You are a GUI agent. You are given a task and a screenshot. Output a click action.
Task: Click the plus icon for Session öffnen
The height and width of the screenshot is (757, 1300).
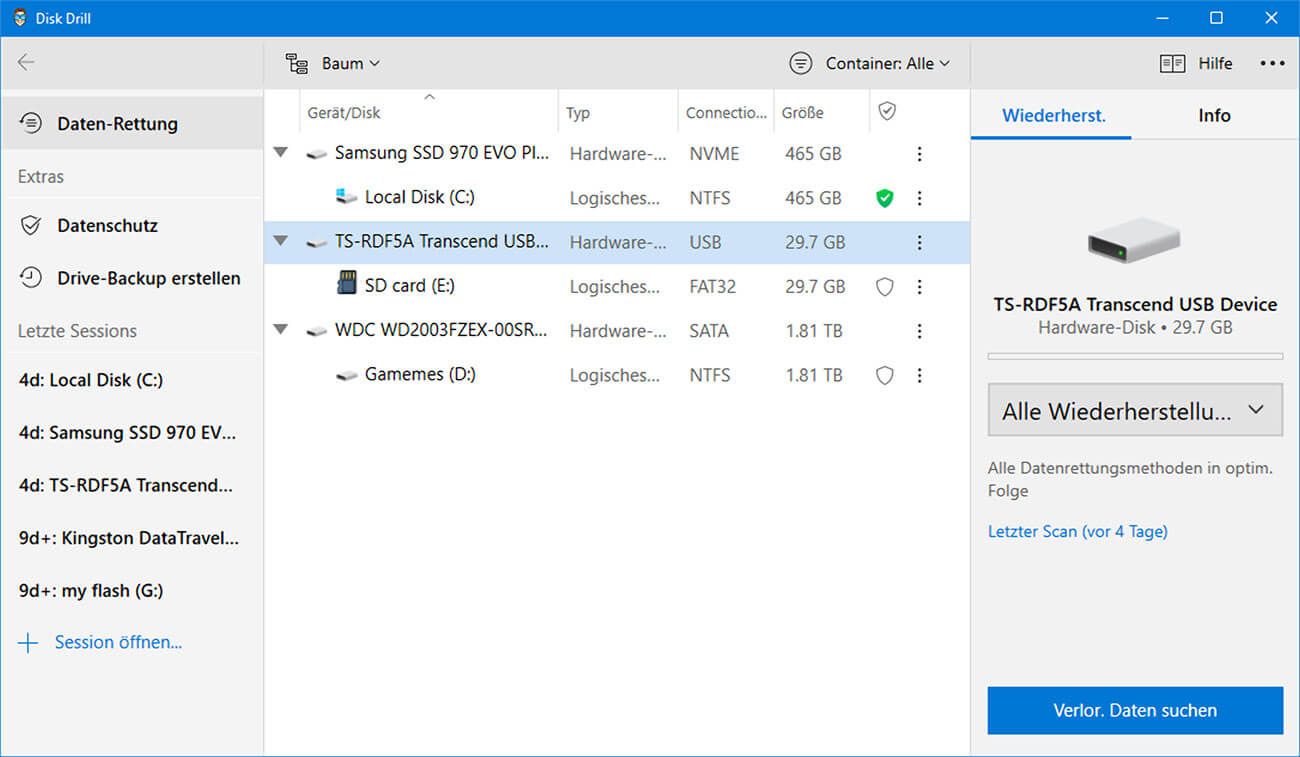tap(28, 643)
